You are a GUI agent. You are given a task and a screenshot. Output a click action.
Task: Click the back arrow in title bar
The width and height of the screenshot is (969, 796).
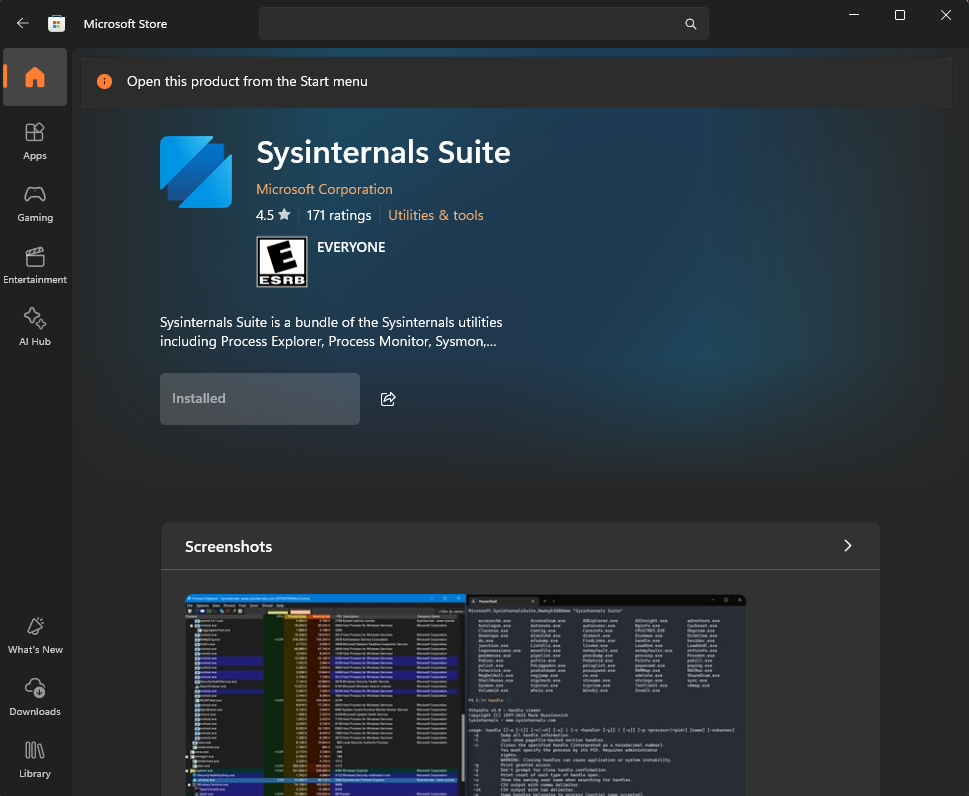point(23,23)
